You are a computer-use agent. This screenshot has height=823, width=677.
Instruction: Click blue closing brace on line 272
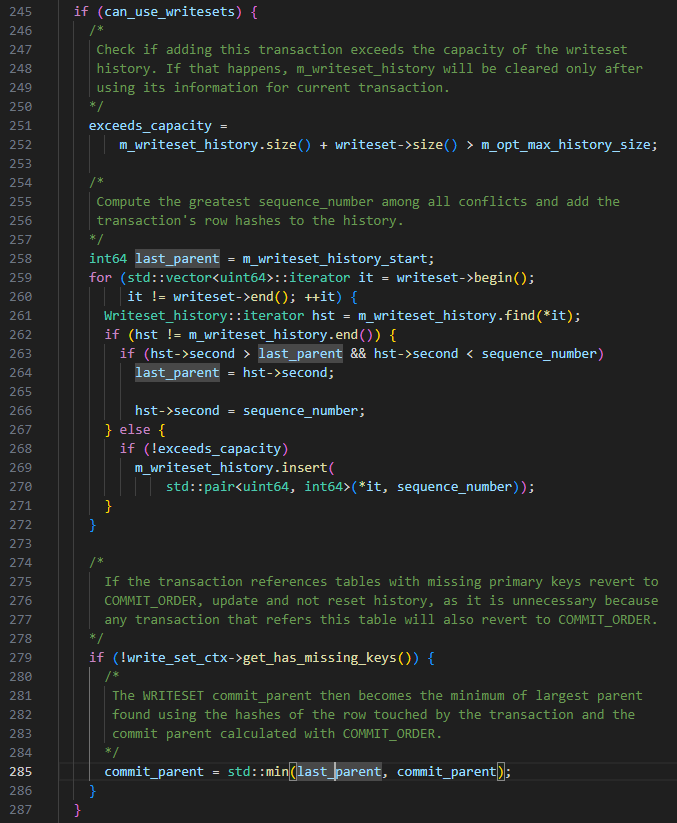tap(93, 525)
